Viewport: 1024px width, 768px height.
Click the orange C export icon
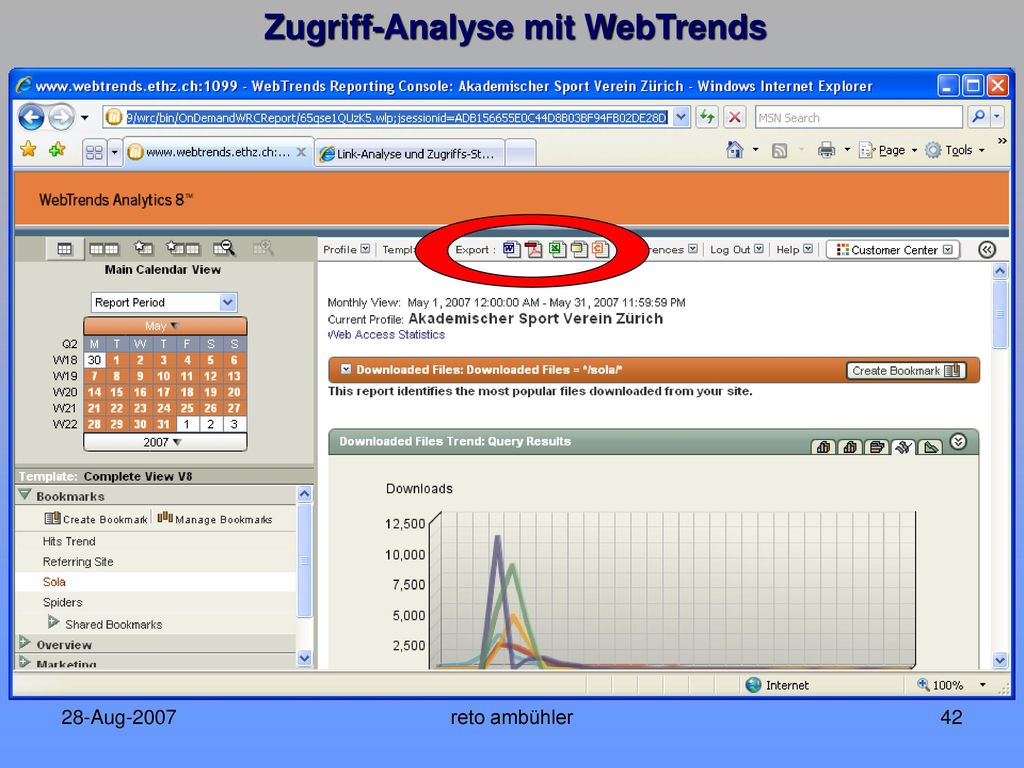click(600, 249)
